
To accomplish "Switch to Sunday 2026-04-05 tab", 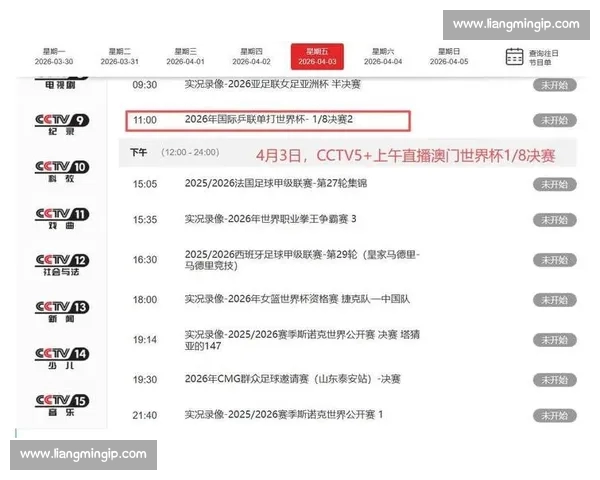I will click(449, 56).
